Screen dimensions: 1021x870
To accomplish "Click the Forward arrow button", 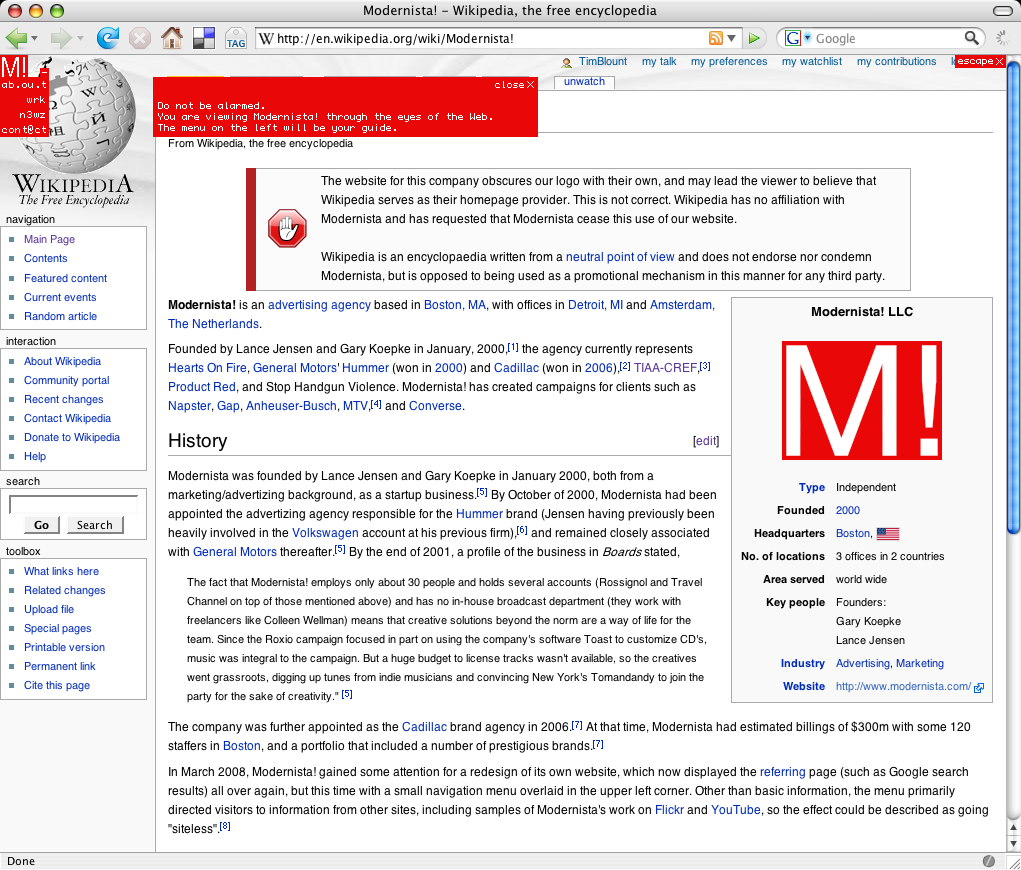I will pos(61,38).
